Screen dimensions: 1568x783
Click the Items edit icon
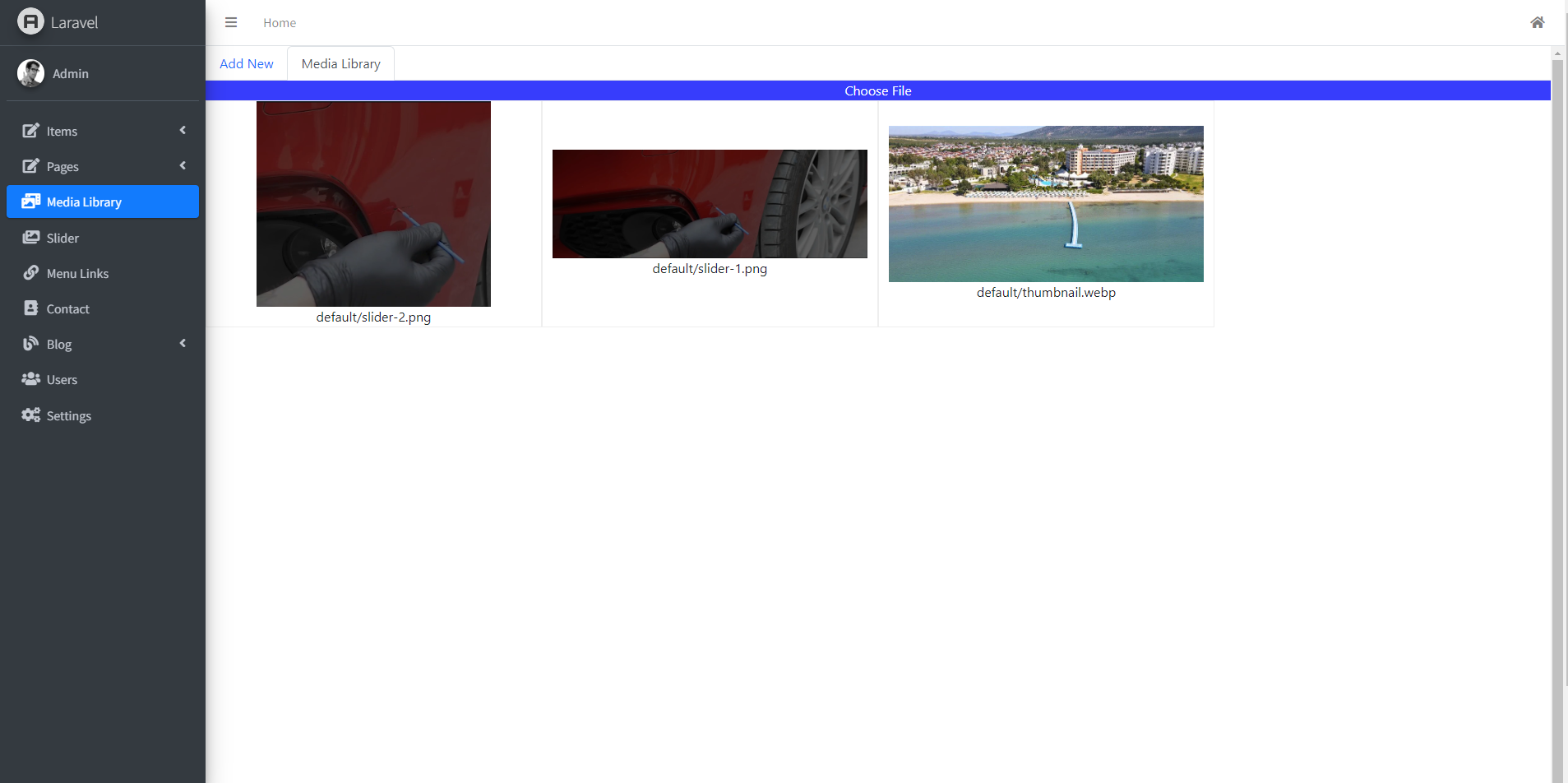coord(30,131)
